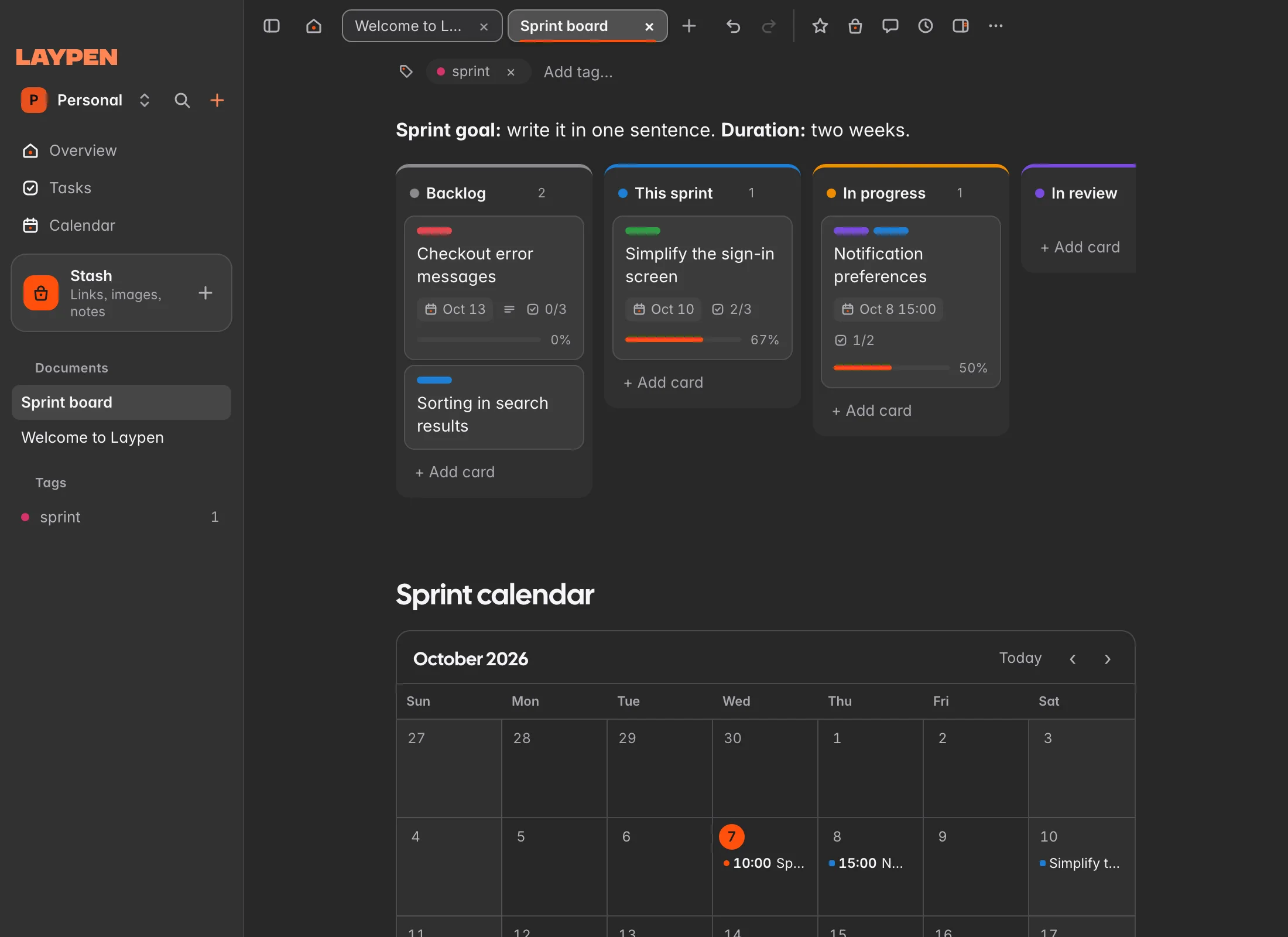Open version history clock icon

(x=926, y=26)
